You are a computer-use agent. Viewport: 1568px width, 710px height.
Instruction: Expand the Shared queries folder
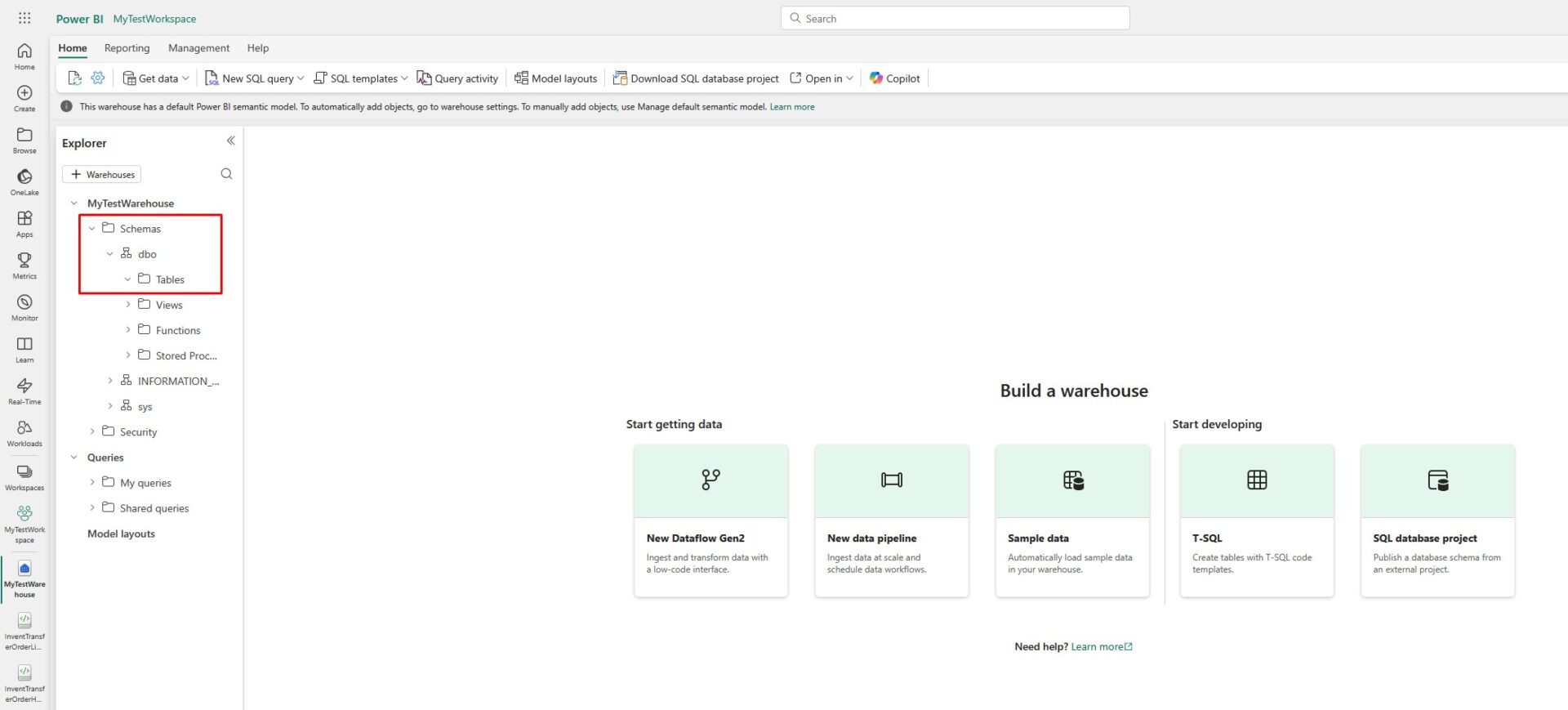92,507
